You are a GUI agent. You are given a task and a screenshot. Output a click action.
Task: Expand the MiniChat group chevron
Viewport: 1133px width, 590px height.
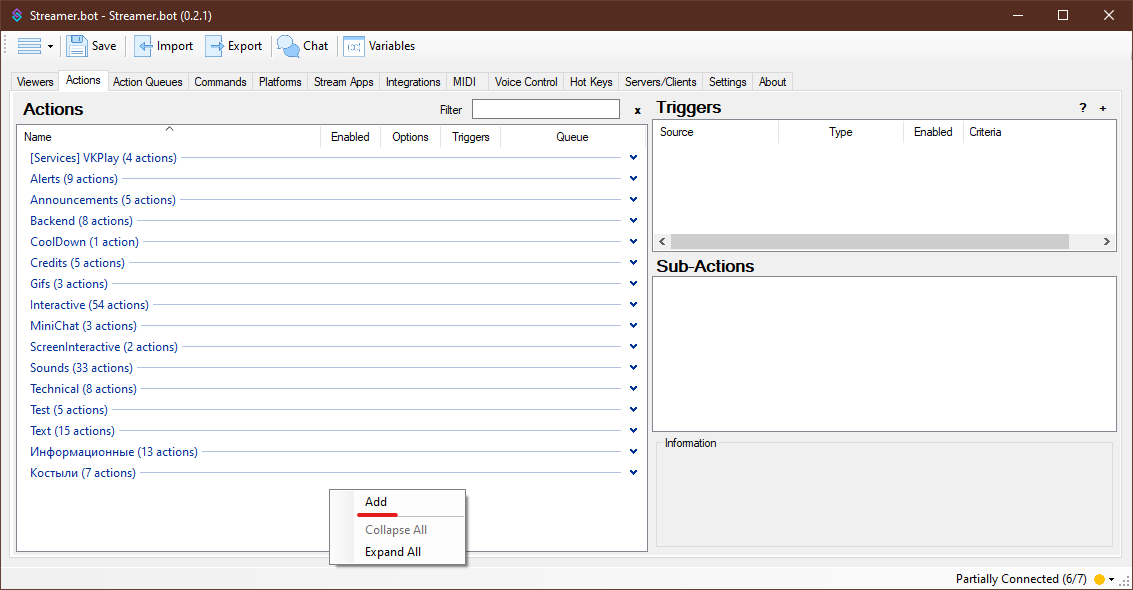pos(634,325)
